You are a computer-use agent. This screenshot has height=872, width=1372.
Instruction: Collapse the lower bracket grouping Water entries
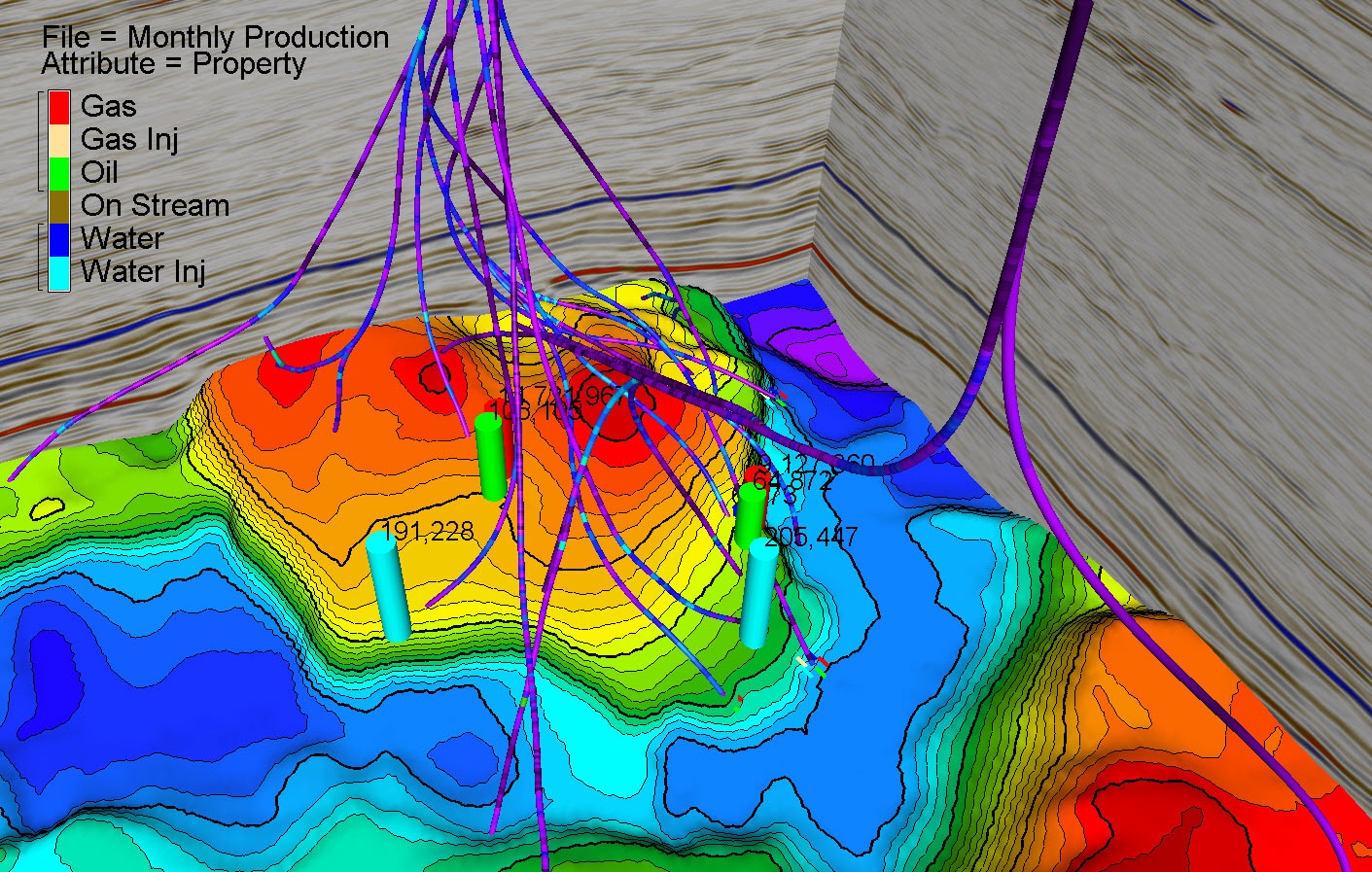[x=41, y=255]
